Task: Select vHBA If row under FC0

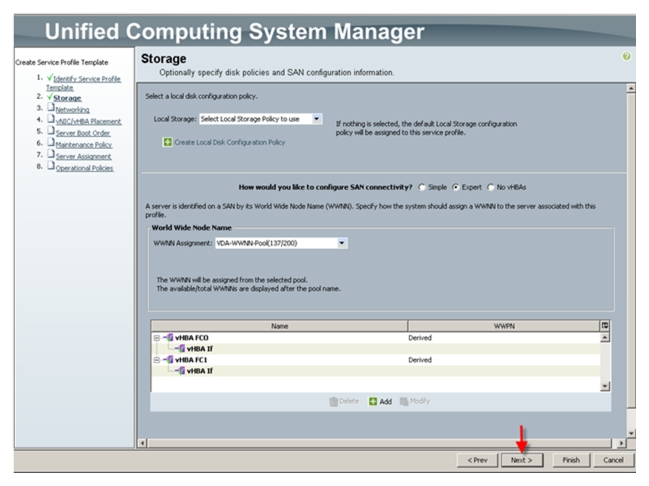Action: [376, 349]
